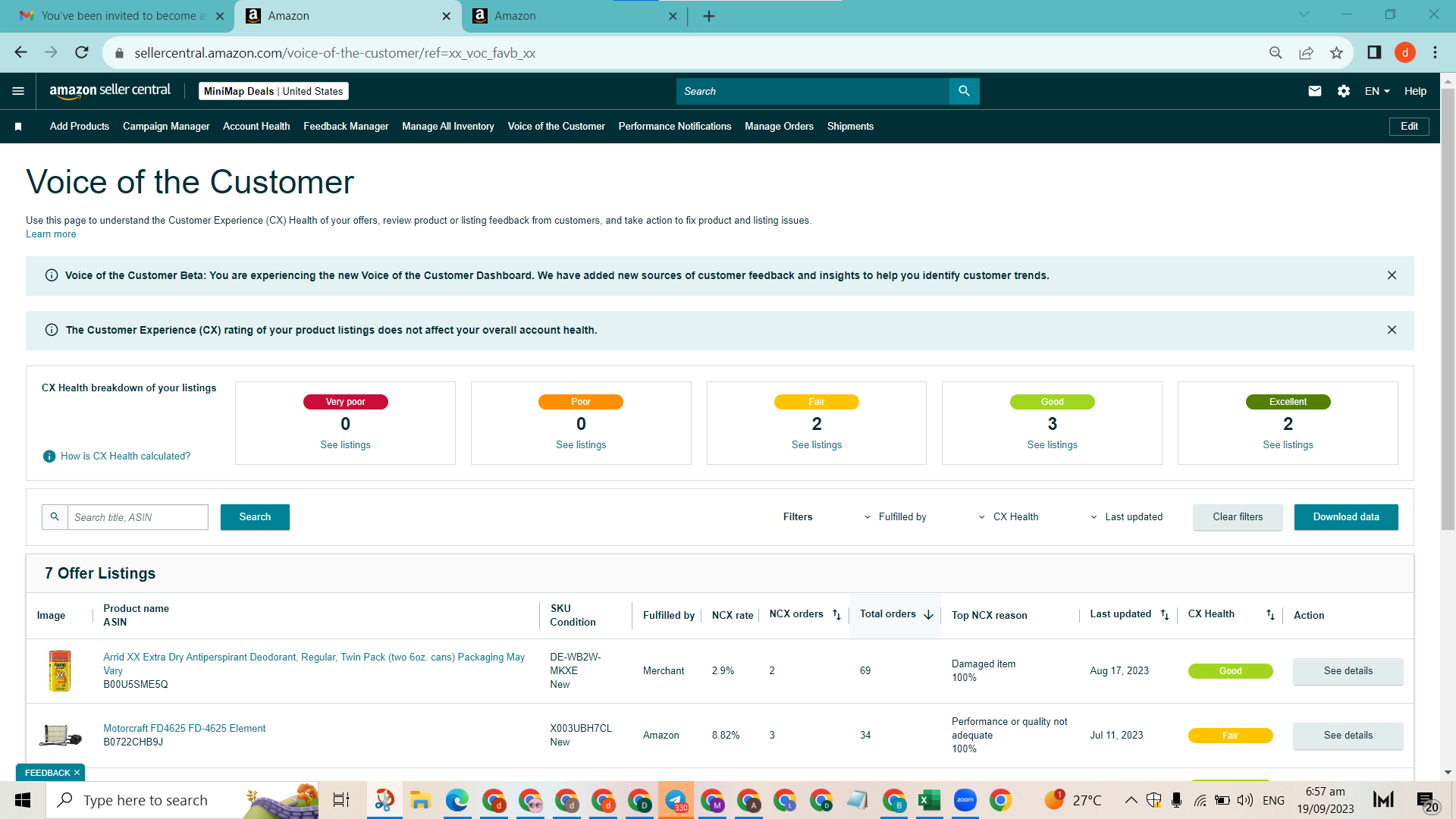Expand the Fulfilled by filter dropdown
Screen dimensions: 1456x819
click(x=895, y=517)
